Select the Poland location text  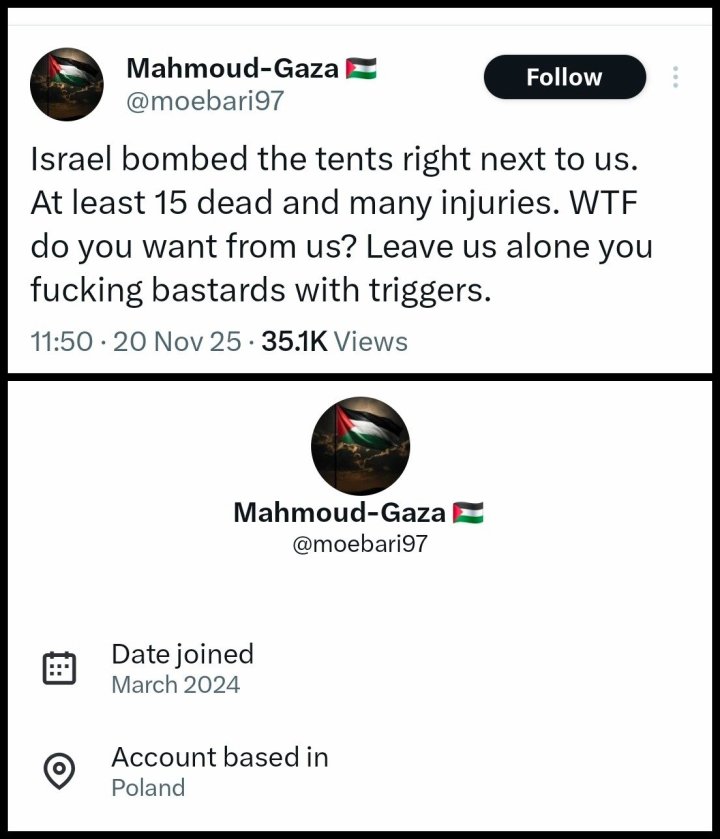148,788
